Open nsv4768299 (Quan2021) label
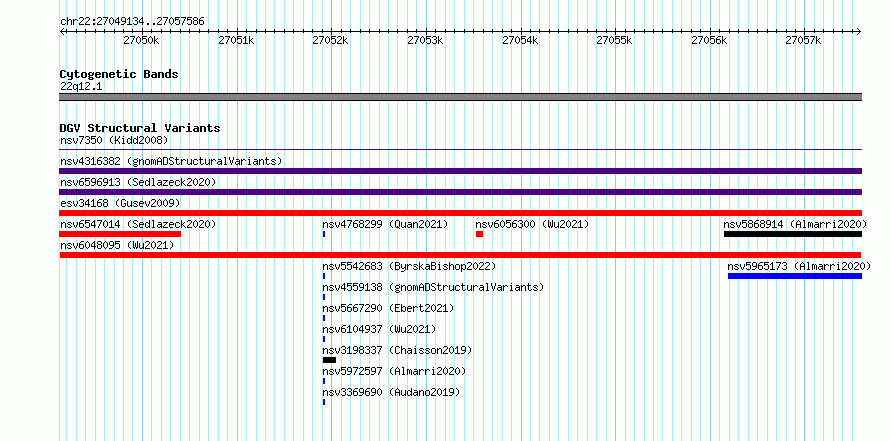This screenshot has width=890, height=441. pyautogui.click(x=385, y=224)
